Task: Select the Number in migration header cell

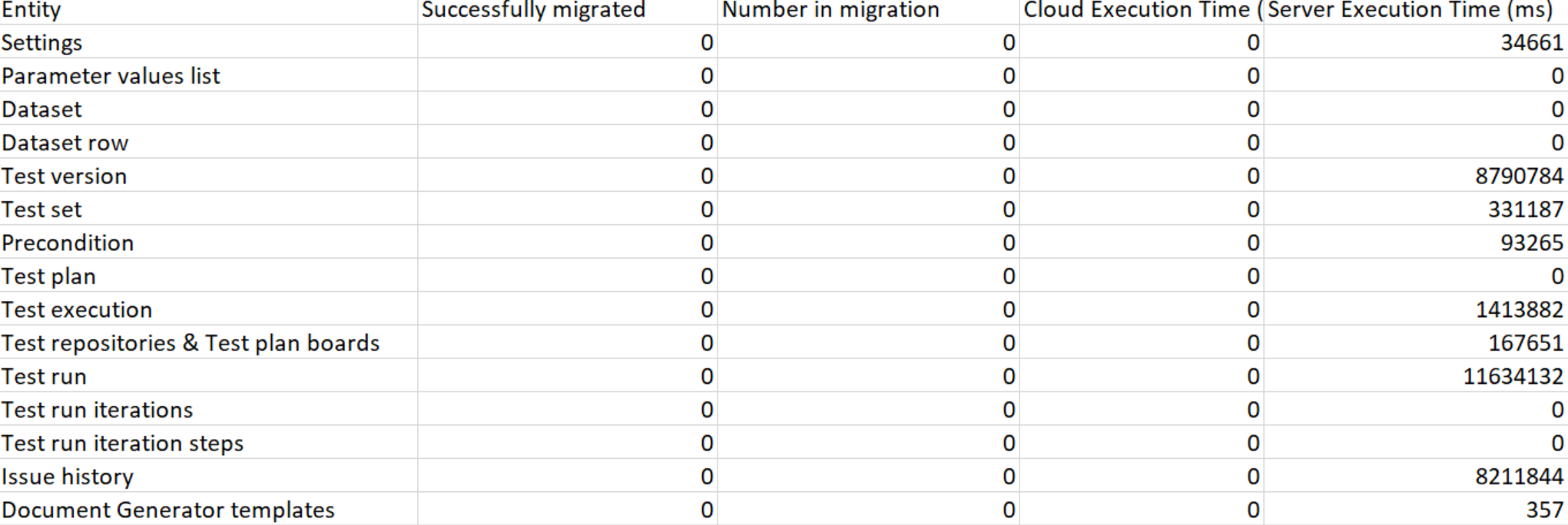Action: click(x=869, y=12)
